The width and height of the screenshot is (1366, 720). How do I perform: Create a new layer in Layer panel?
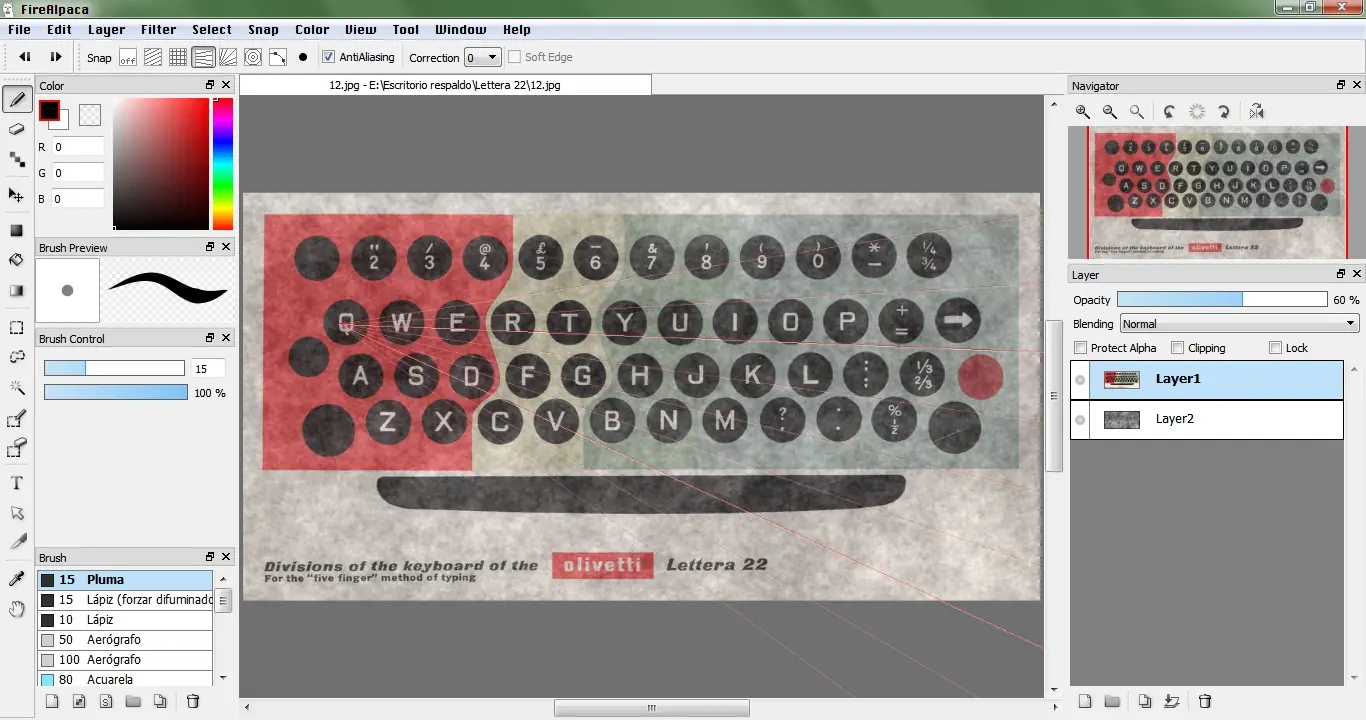click(1085, 701)
